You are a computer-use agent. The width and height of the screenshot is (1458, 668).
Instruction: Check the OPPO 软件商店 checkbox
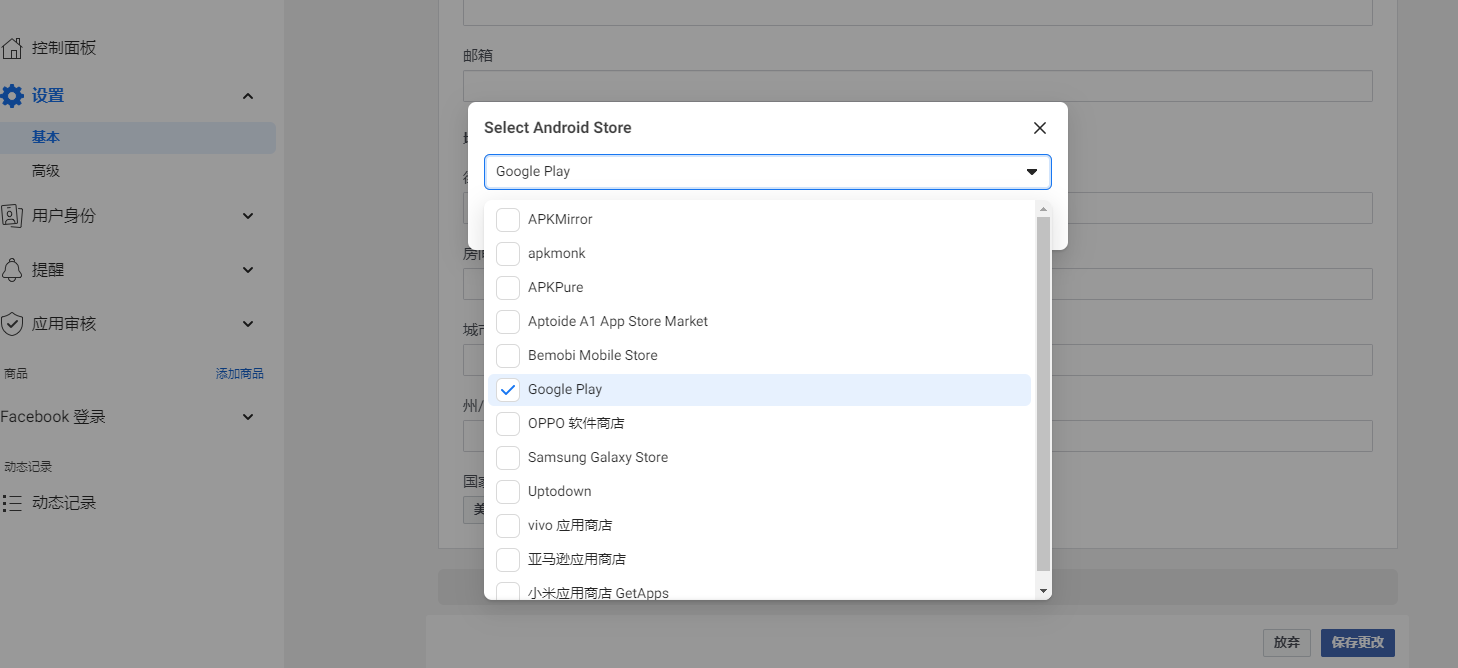point(508,423)
